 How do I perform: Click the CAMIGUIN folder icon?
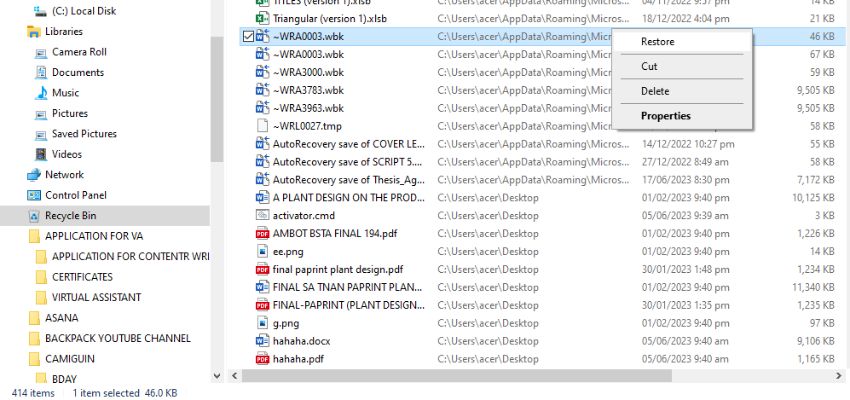[x=34, y=359]
